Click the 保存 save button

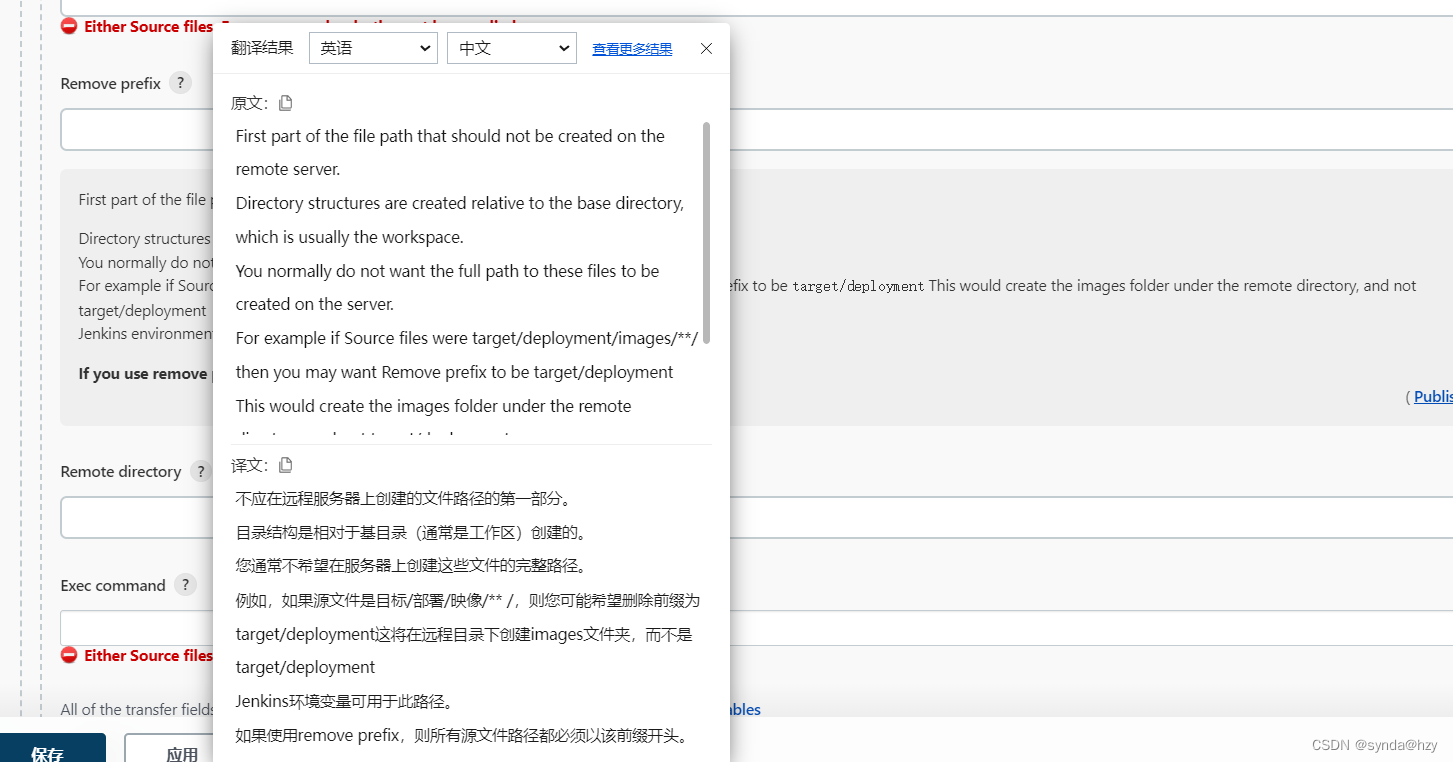(x=48, y=750)
